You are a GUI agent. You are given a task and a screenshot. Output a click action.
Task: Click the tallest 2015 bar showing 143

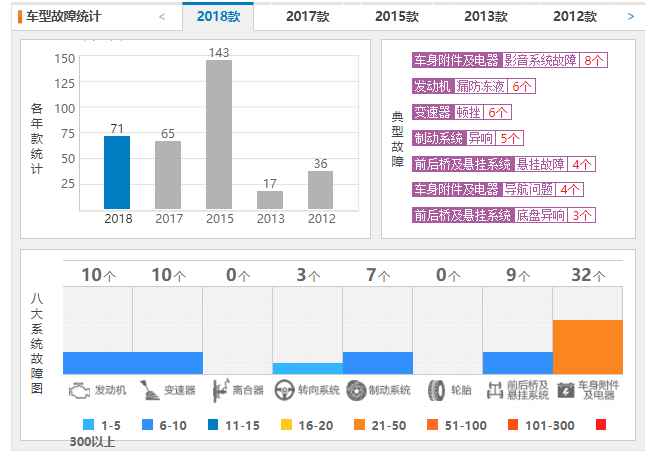click(x=219, y=135)
